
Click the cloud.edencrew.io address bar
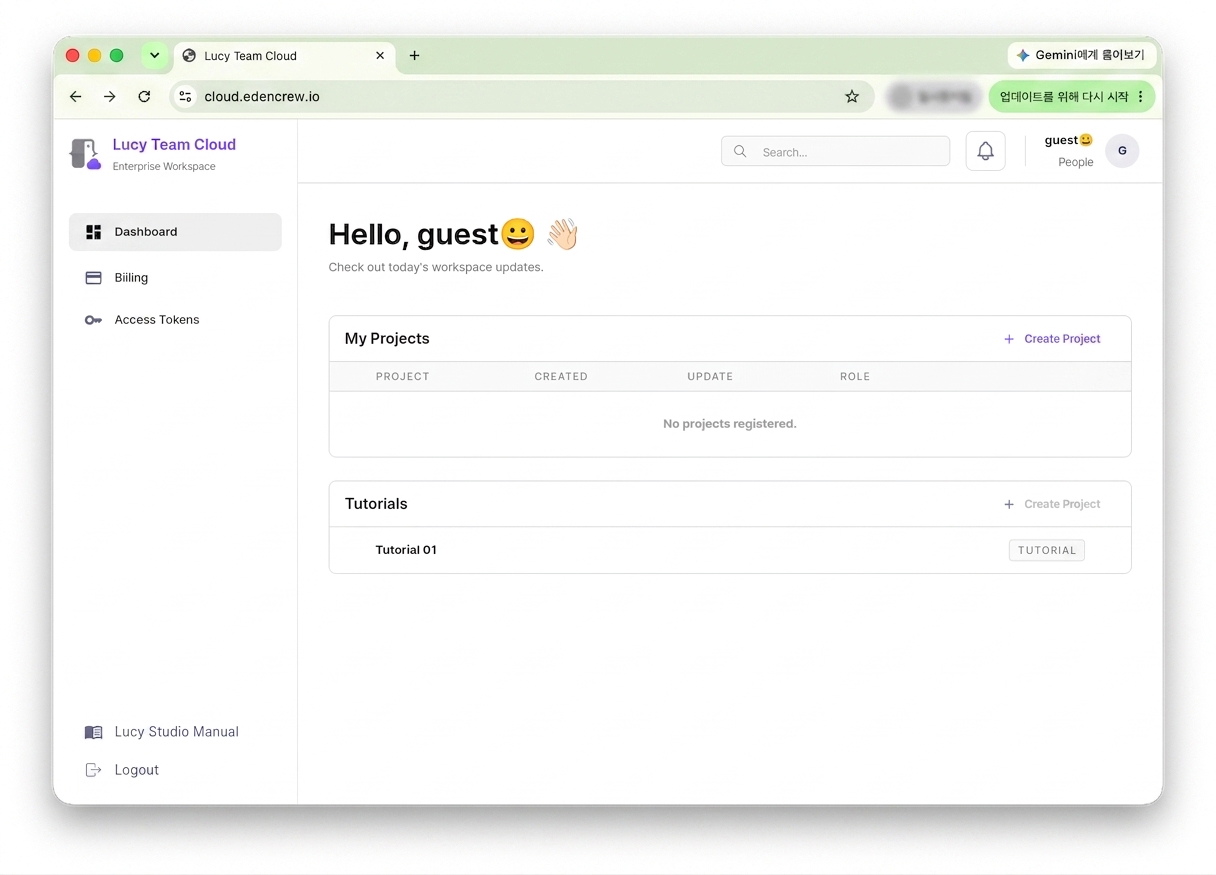pyautogui.click(x=520, y=97)
